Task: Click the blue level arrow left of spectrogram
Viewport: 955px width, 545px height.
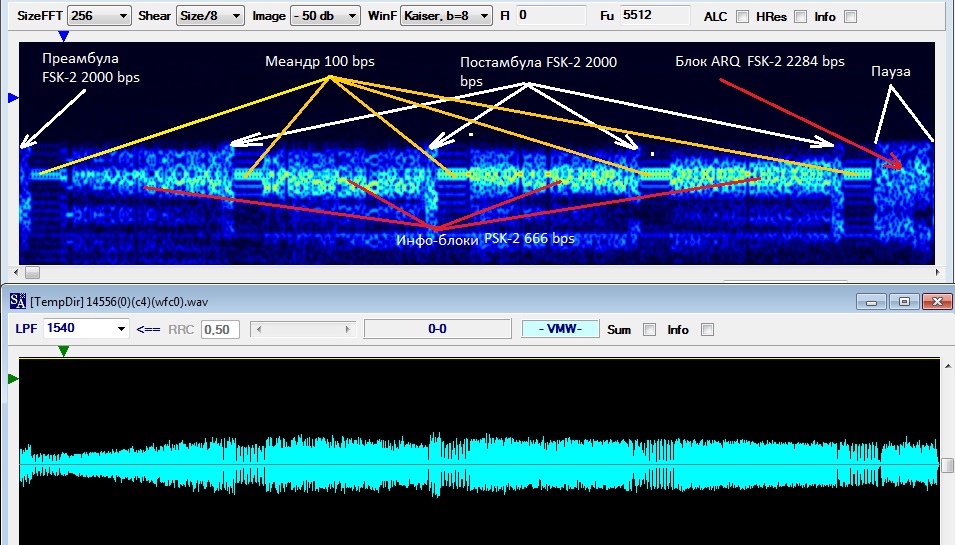Action: coord(13,97)
